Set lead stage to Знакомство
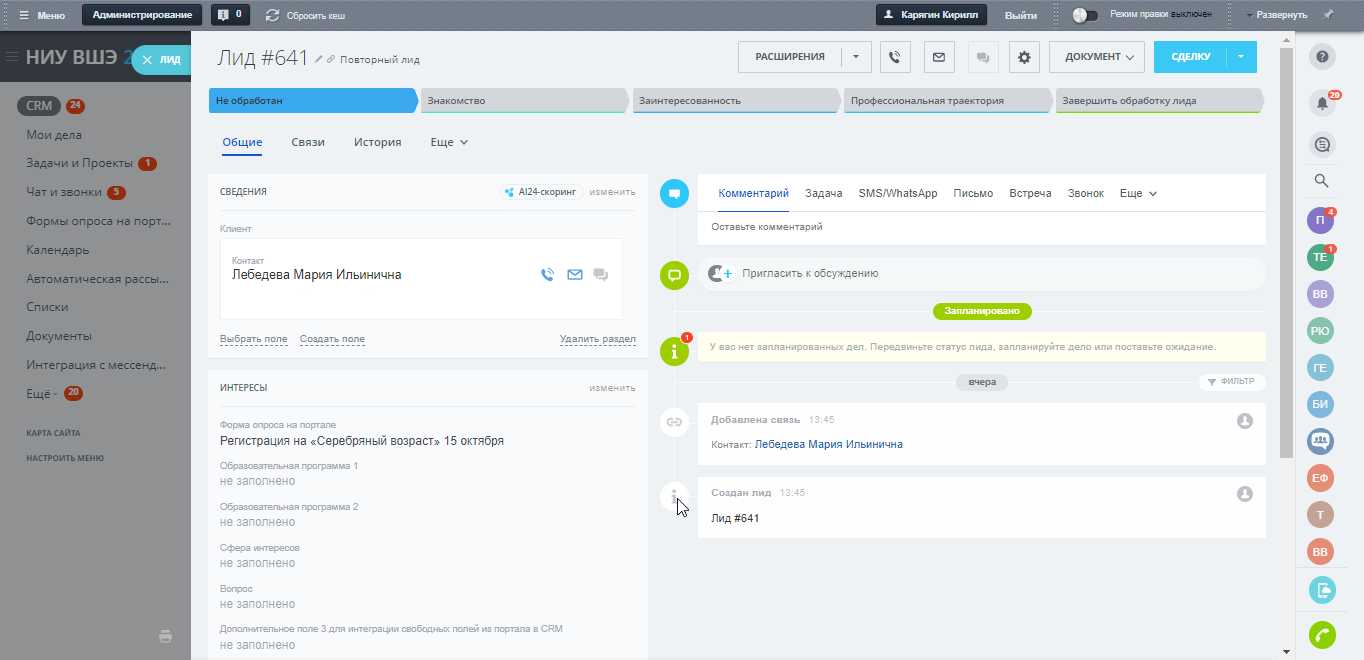The image size is (1364, 660). [x=524, y=101]
